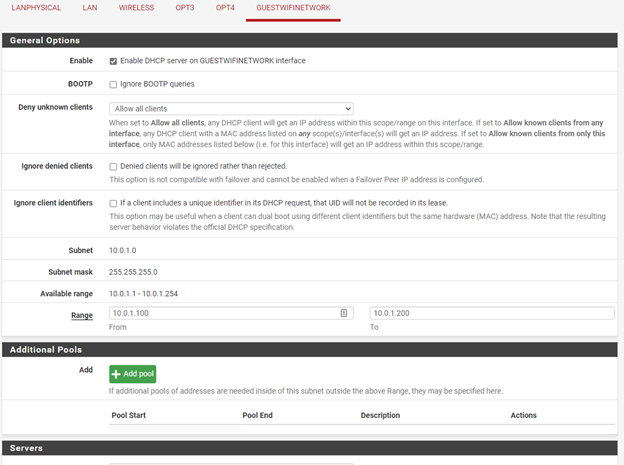Open the Deny unknown clients dropdown
This screenshot has height=465, width=624.
(231, 108)
